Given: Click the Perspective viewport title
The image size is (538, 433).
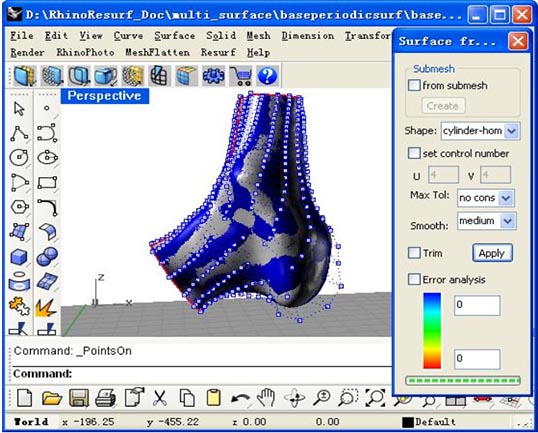Looking at the screenshot, I should click(x=105, y=96).
